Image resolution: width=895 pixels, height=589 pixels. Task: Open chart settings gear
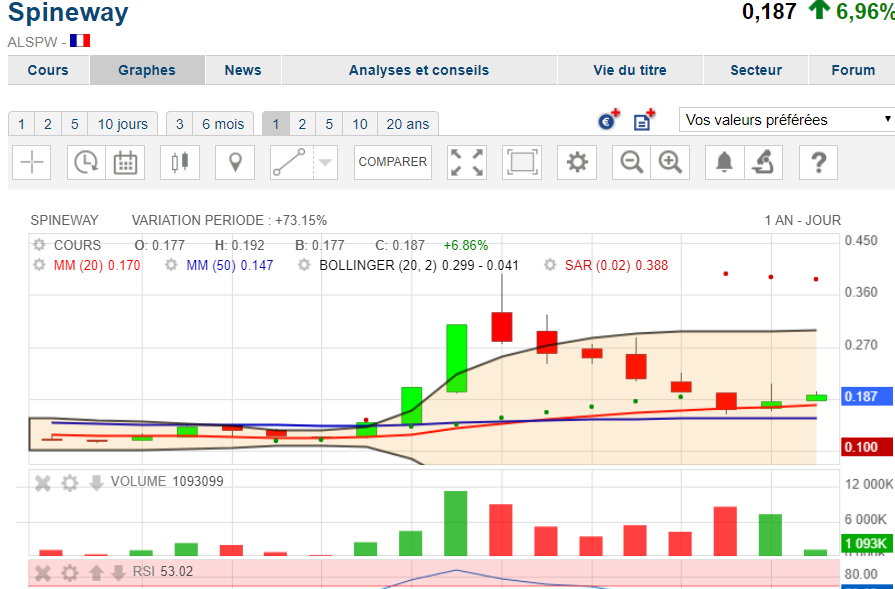click(x=576, y=163)
